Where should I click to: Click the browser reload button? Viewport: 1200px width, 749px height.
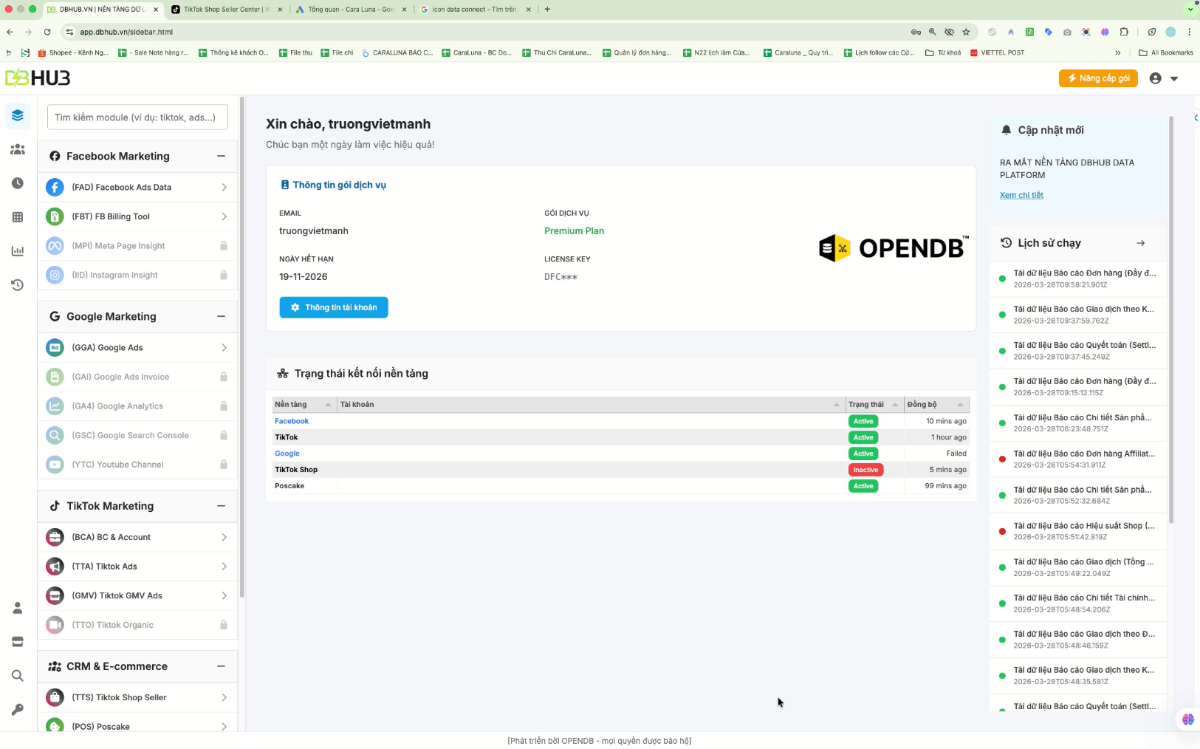(48, 32)
